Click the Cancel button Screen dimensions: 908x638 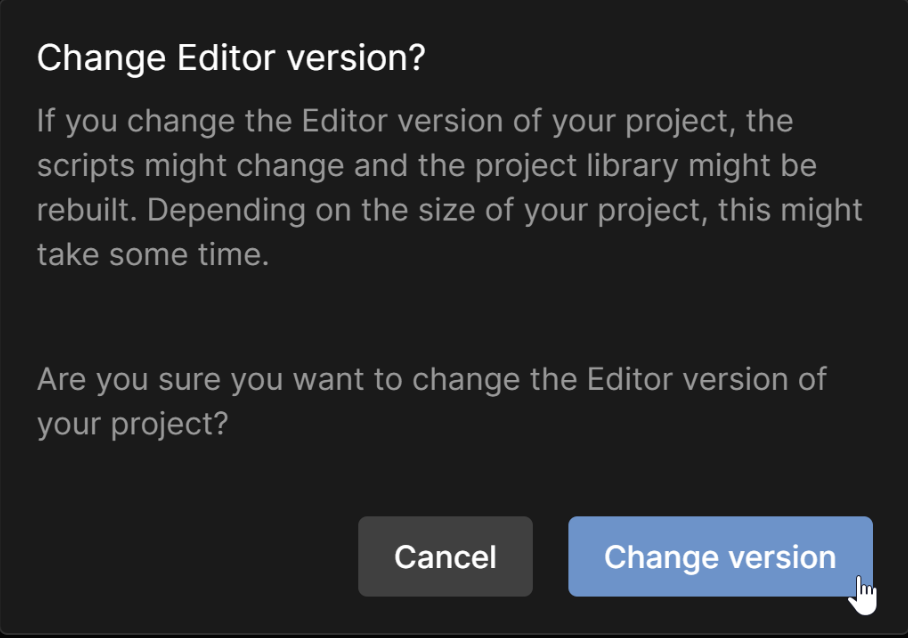pyautogui.click(x=445, y=557)
